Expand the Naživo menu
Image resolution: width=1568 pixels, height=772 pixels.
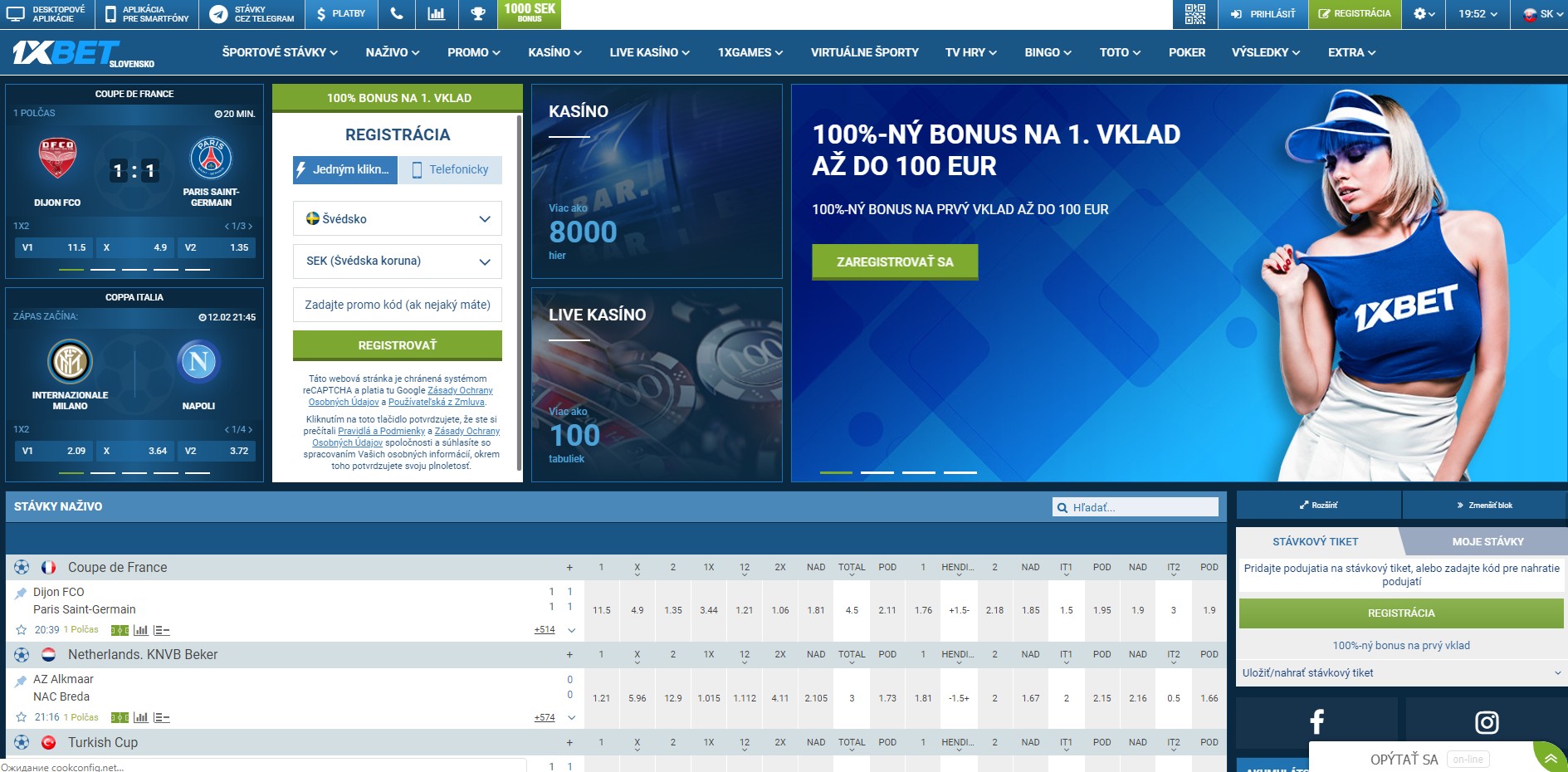coord(393,52)
